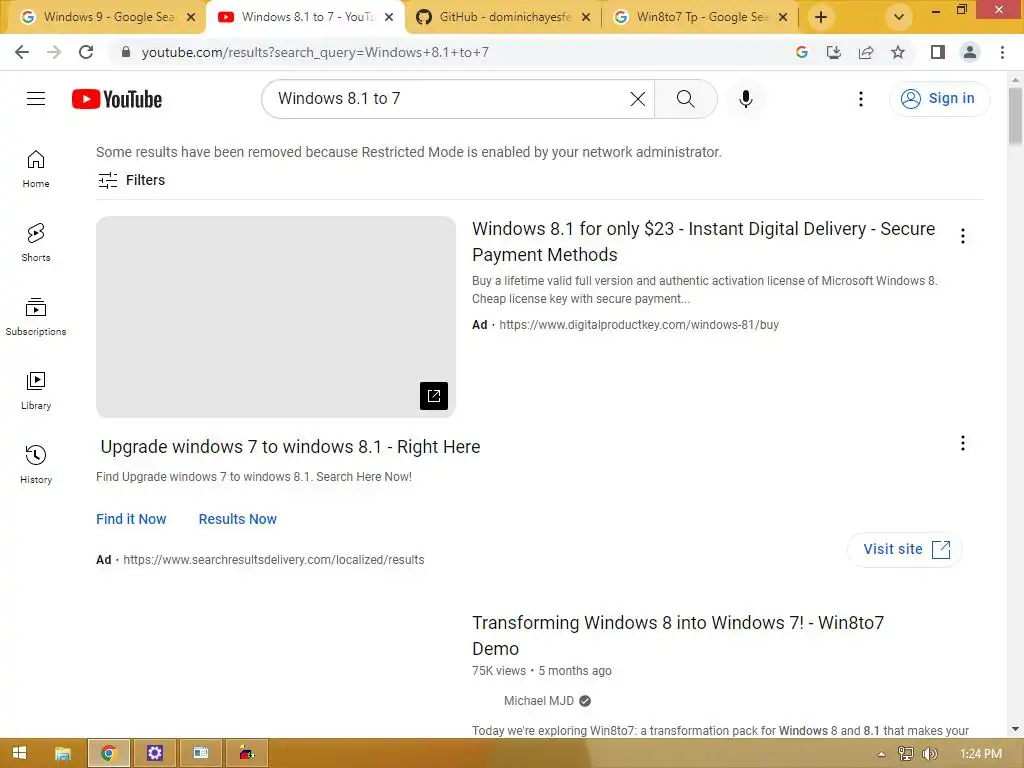Open the digitalproductkey.com ad URL
Viewport: 1024px width, 768px height.
[639, 325]
